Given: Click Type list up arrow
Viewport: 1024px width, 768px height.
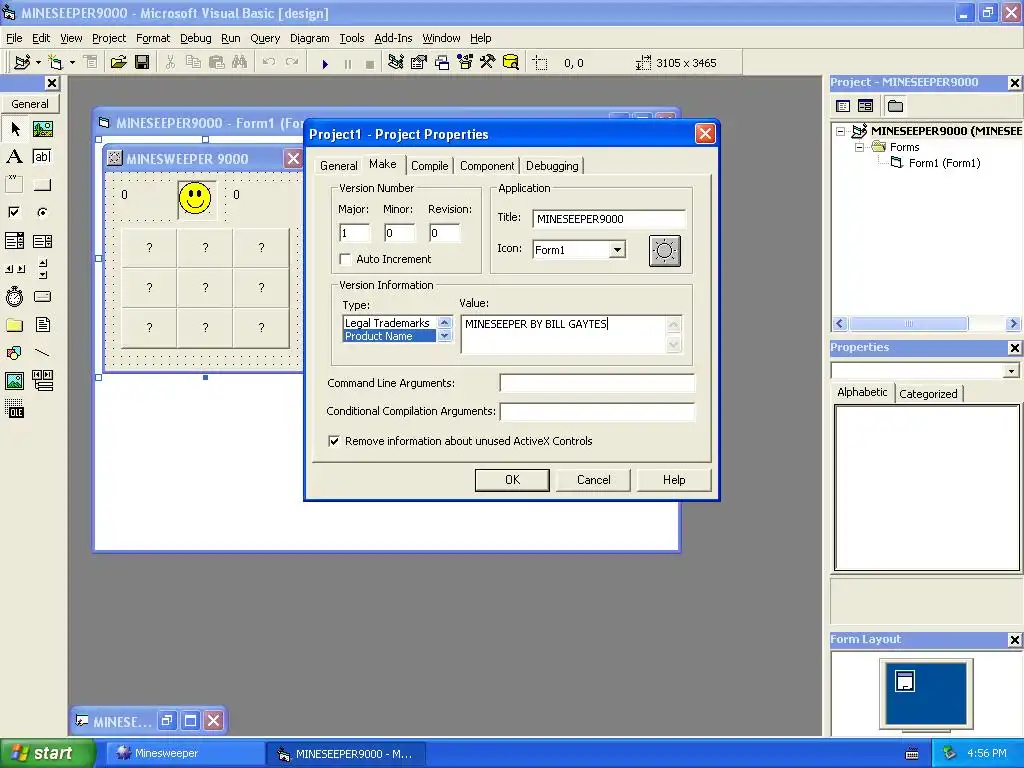Looking at the screenshot, I should pos(445,323).
